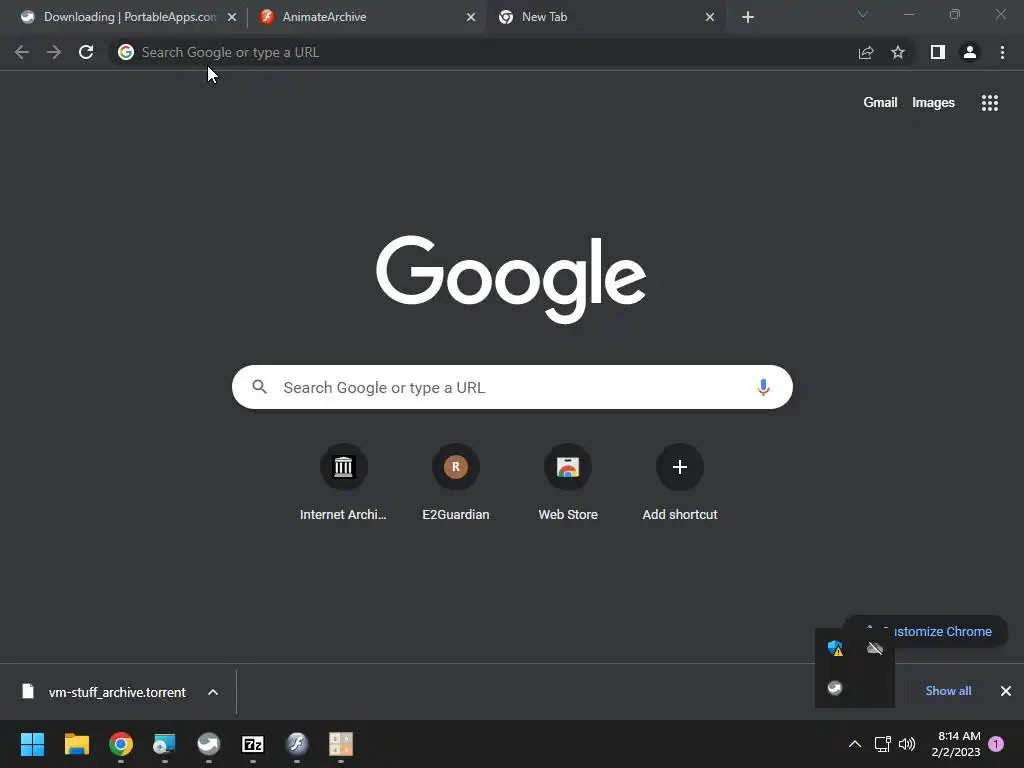The height and width of the screenshot is (768, 1024).
Task: Open Gmail link
Action: tap(880, 103)
